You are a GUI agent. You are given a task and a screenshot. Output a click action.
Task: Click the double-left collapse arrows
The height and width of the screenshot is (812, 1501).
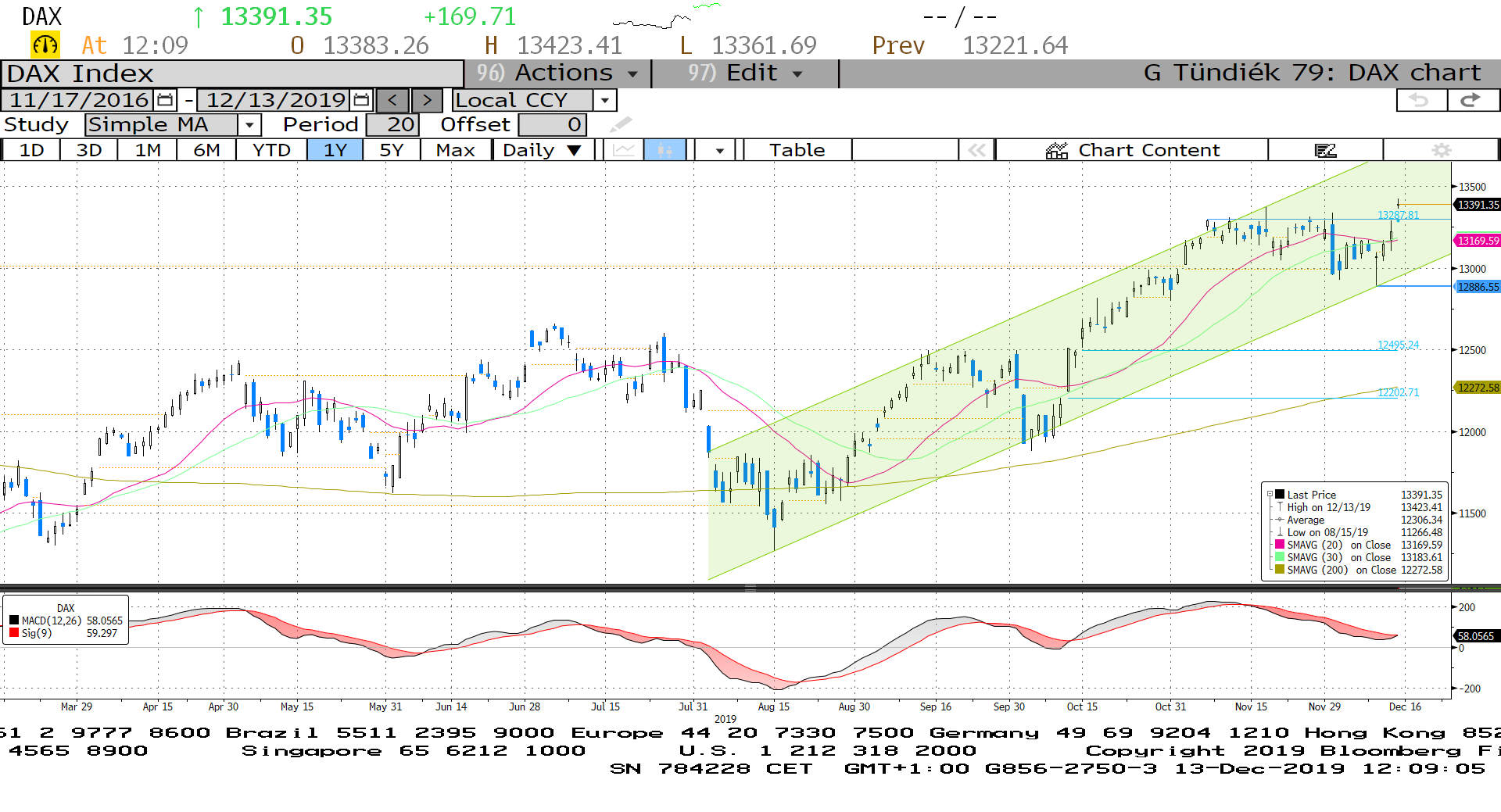coord(976,150)
